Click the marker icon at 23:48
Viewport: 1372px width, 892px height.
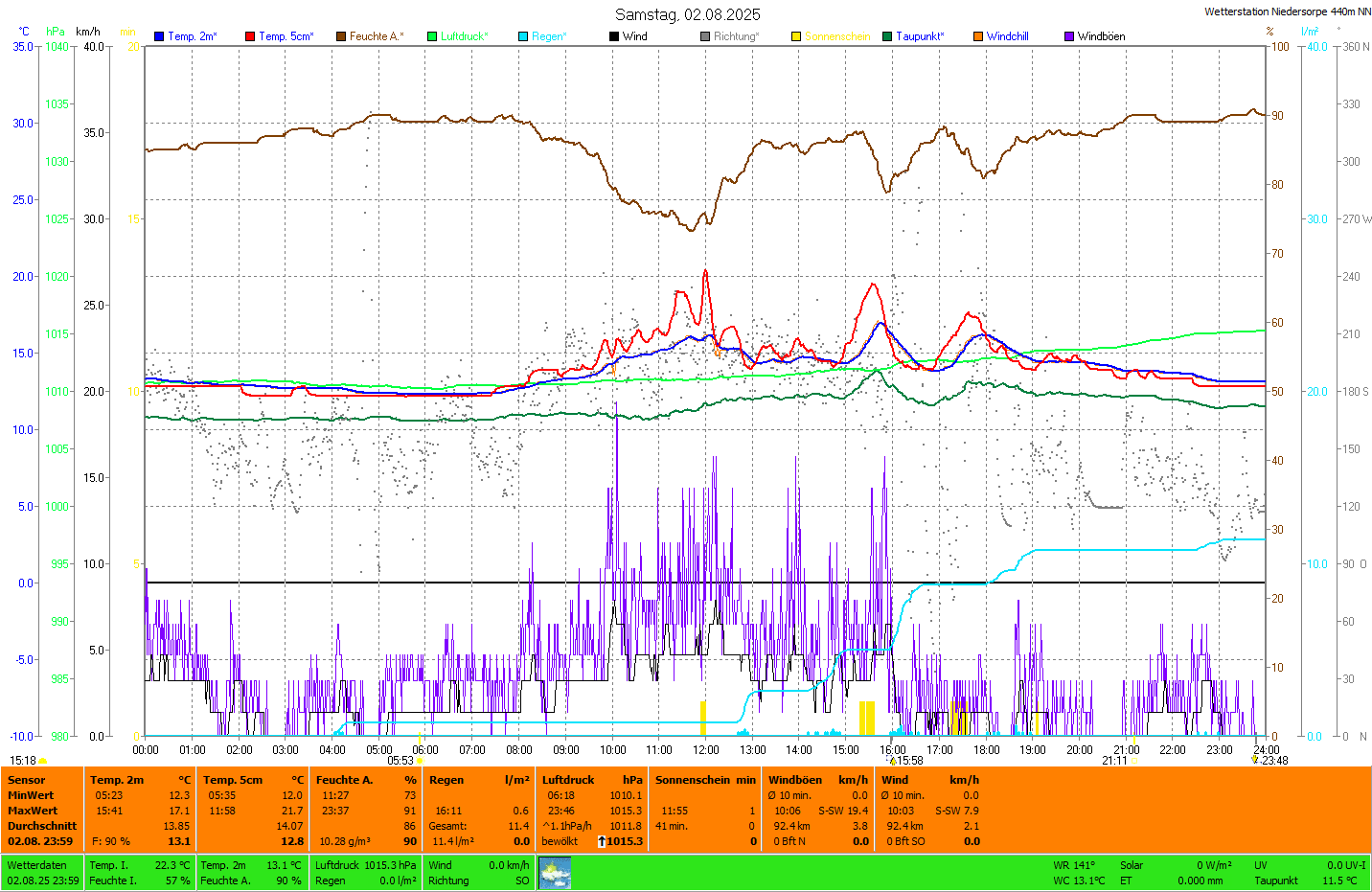point(1255,760)
